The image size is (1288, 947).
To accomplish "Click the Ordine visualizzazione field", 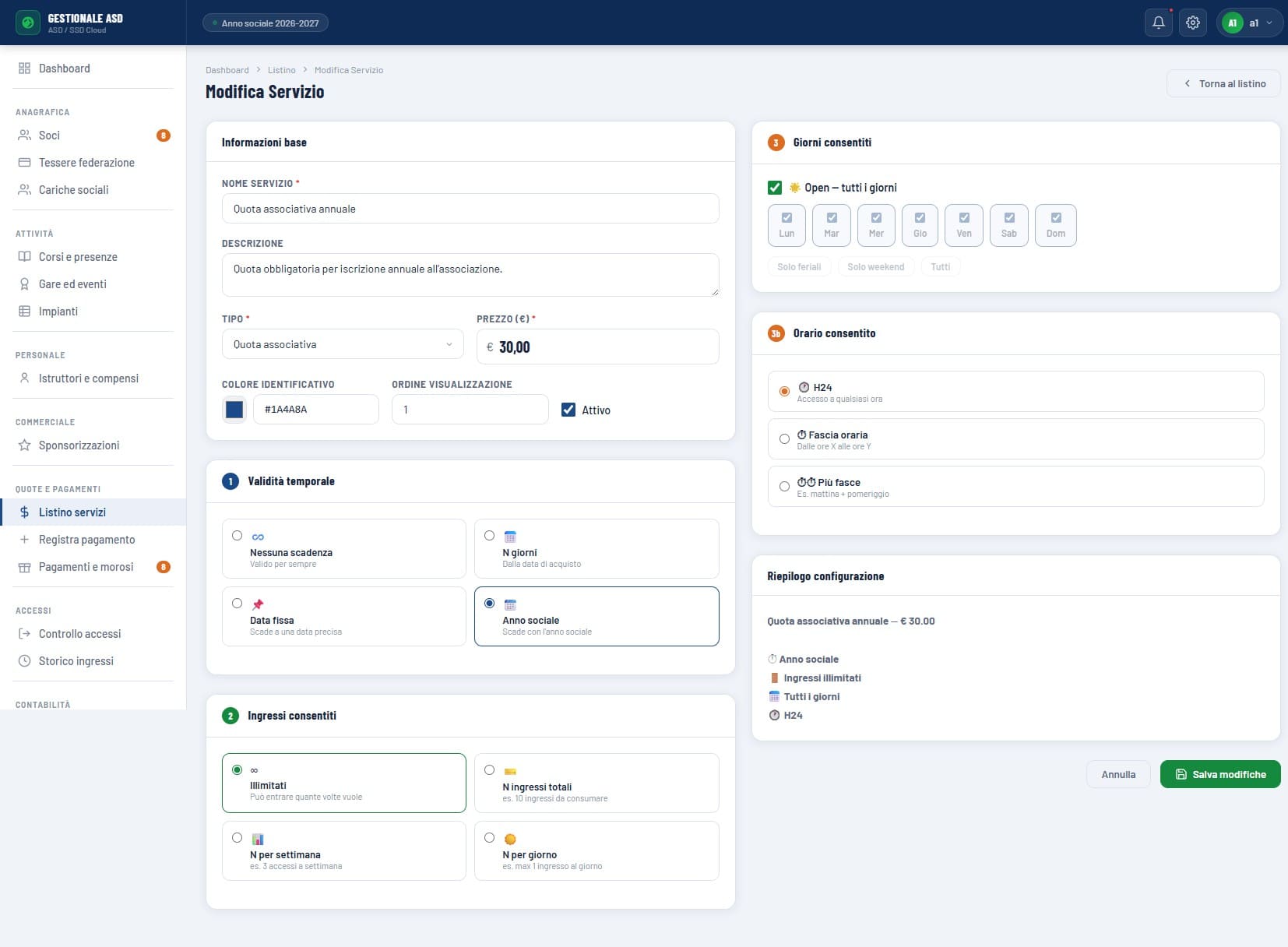I will tap(470, 410).
